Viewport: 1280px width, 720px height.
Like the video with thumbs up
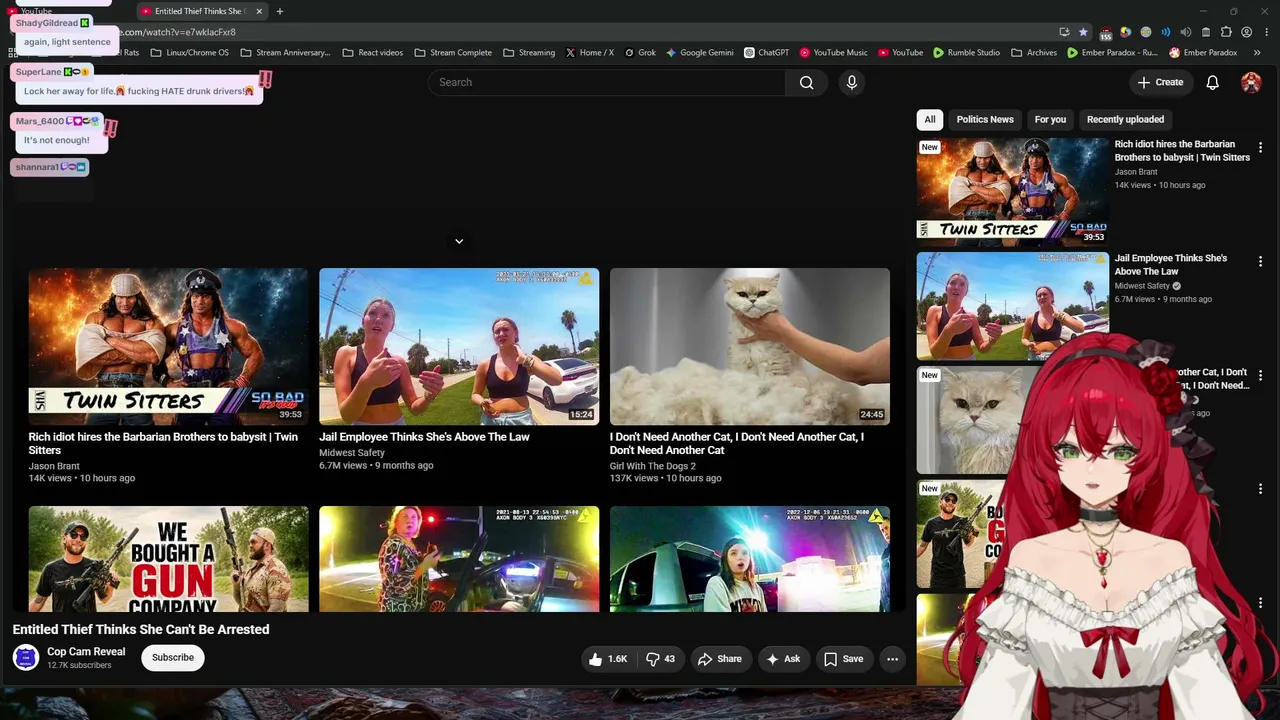608,659
